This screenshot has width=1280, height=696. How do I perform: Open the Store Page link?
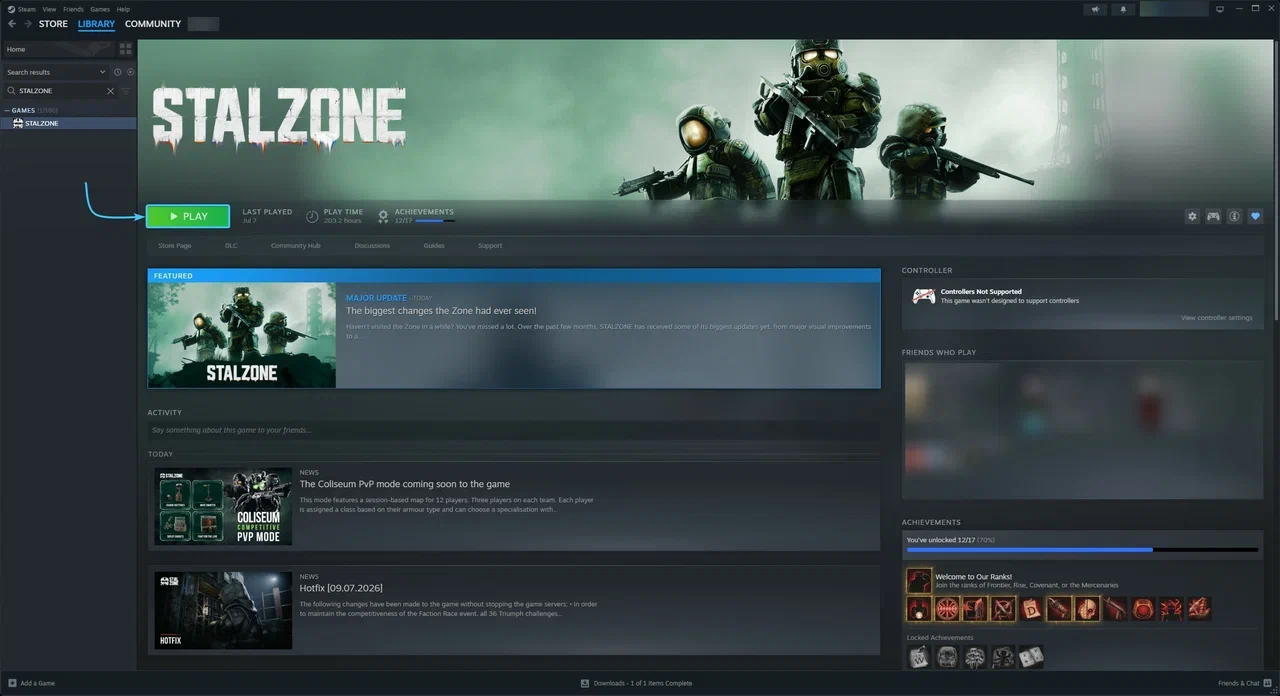click(x=175, y=245)
